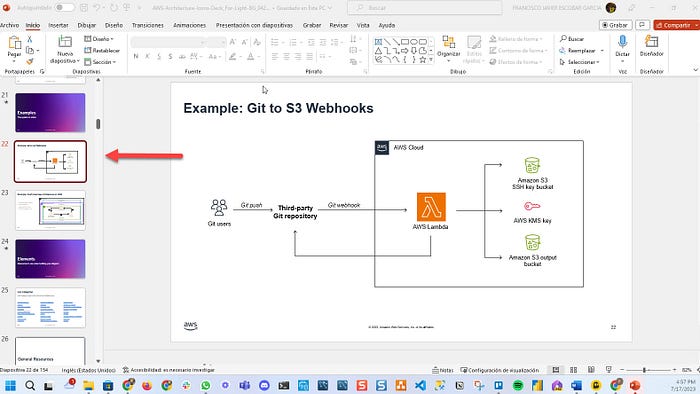This screenshot has height=394, width=700.
Task: Click the Pegar paste icon
Action: [x=14, y=43]
